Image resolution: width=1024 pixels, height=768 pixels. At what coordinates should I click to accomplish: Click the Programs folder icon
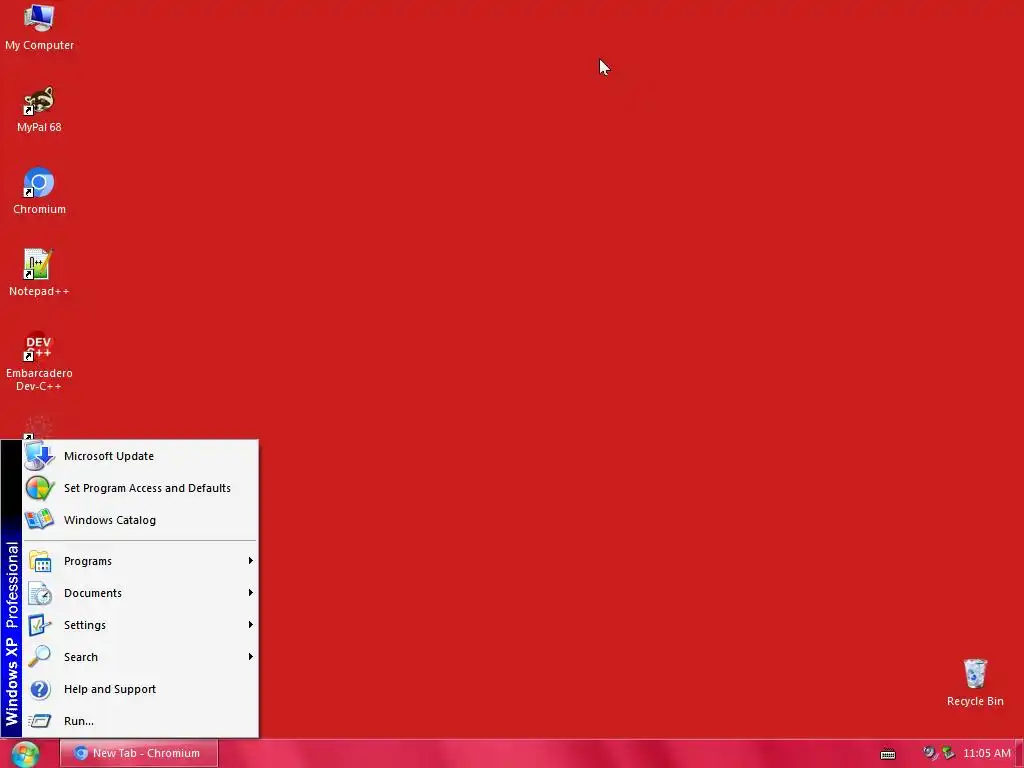pyautogui.click(x=40, y=561)
